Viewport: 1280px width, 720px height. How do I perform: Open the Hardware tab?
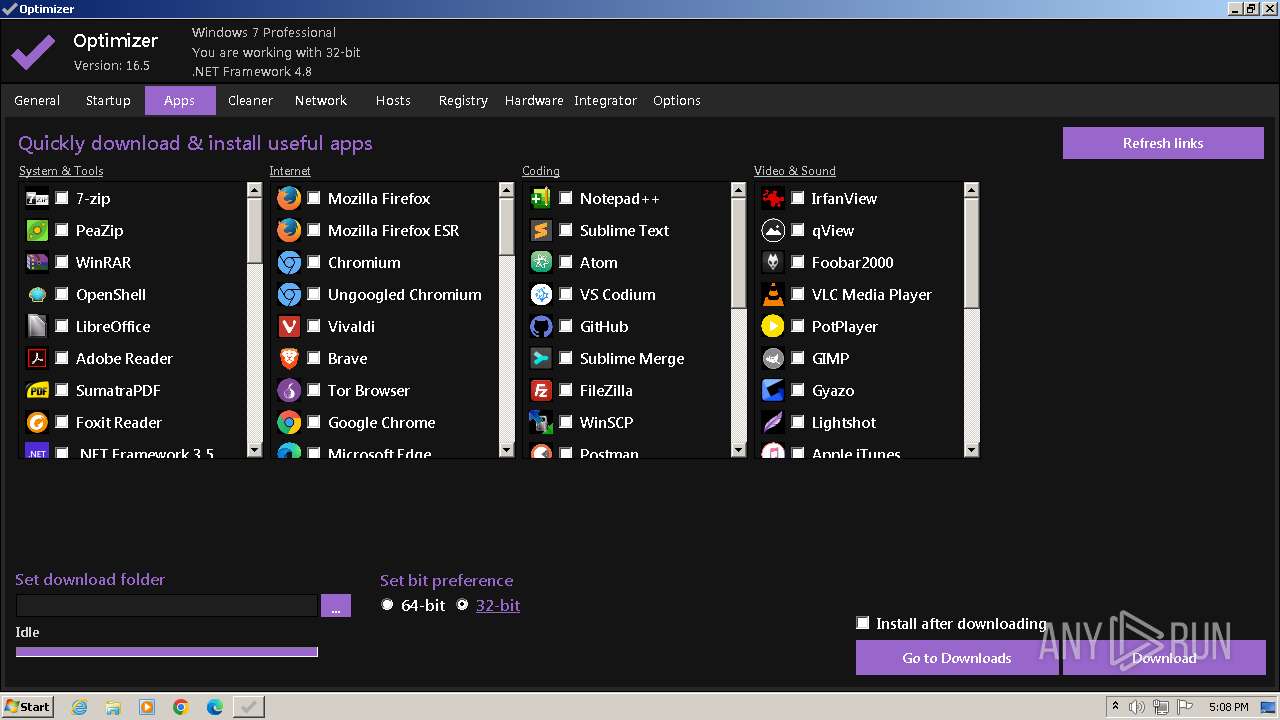[x=534, y=100]
